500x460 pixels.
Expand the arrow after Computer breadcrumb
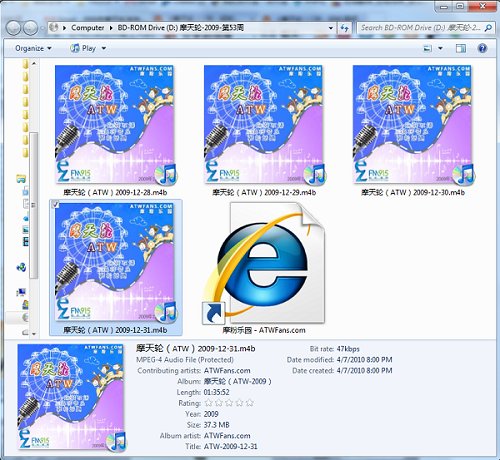[111, 28]
